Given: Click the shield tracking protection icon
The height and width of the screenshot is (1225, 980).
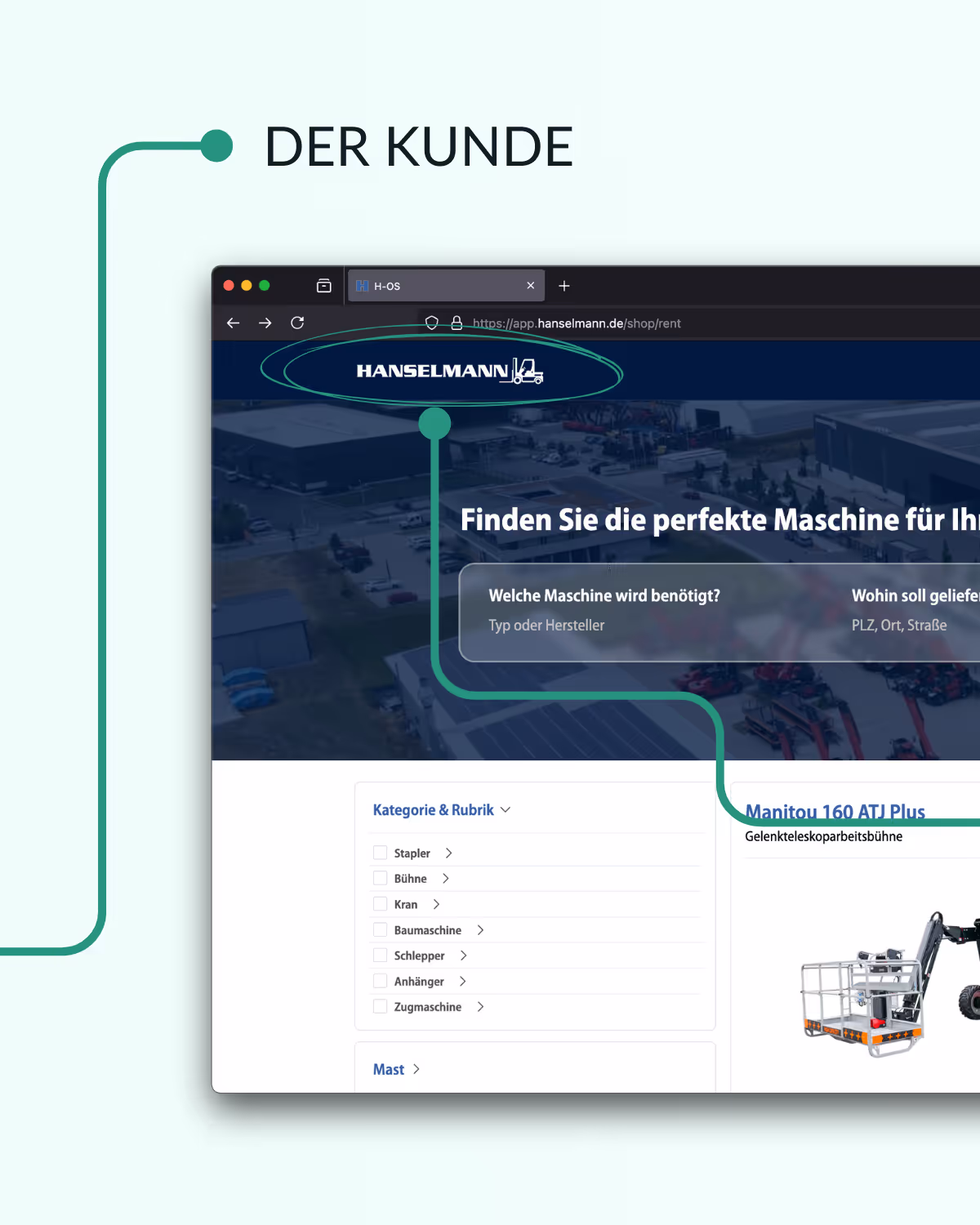Looking at the screenshot, I should coord(432,323).
